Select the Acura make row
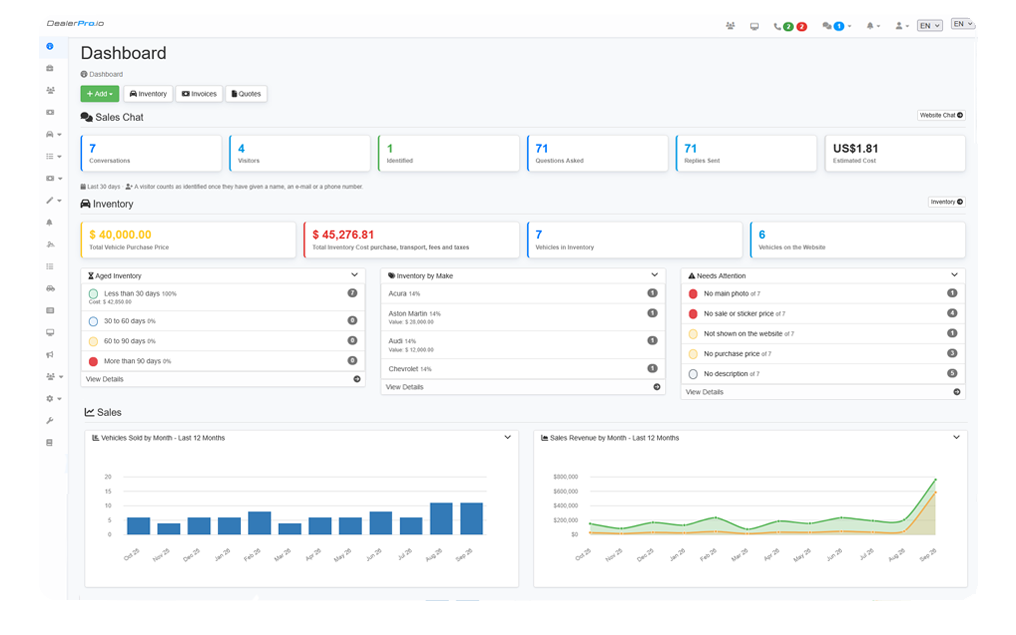The height and width of the screenshot is (635, 1016). click(x=523, y=294)
